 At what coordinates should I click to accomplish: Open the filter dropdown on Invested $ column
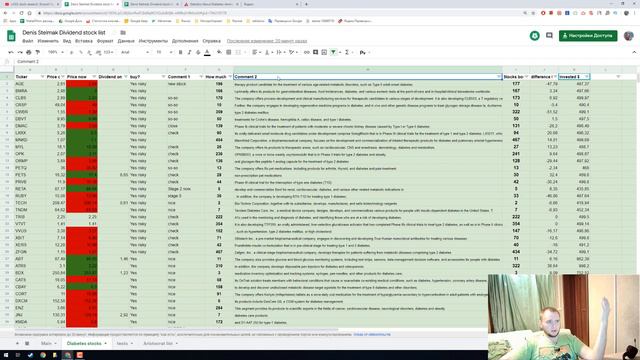[587, 77]
